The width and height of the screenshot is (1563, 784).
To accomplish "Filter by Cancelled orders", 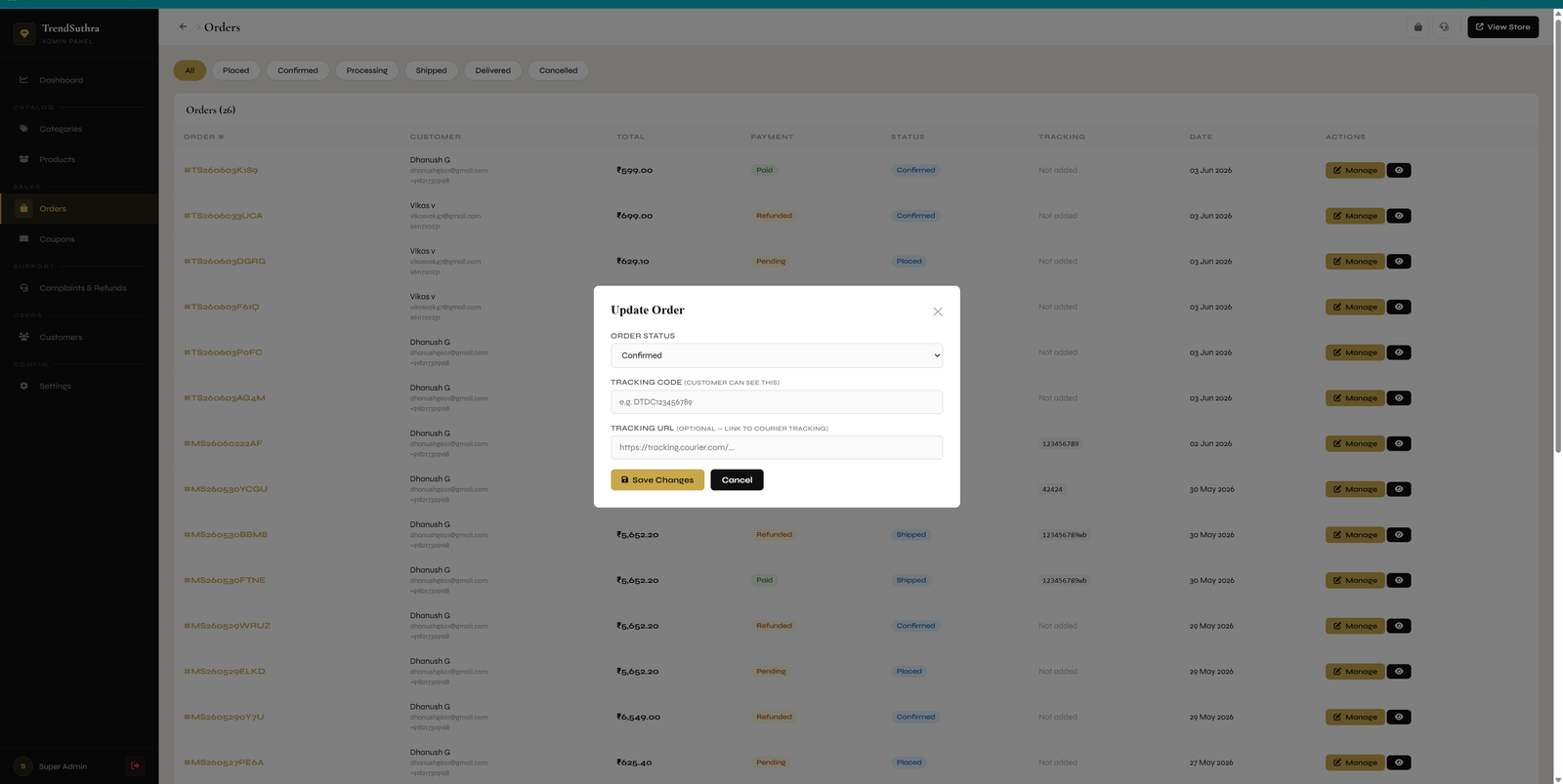I will click(559, 70).
